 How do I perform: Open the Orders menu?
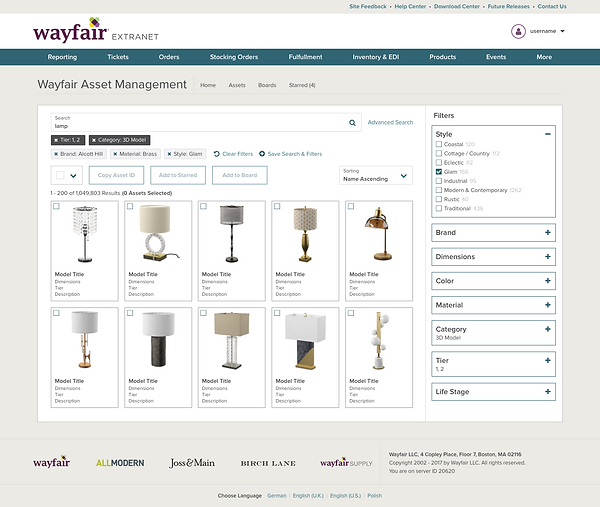(169, 57)
